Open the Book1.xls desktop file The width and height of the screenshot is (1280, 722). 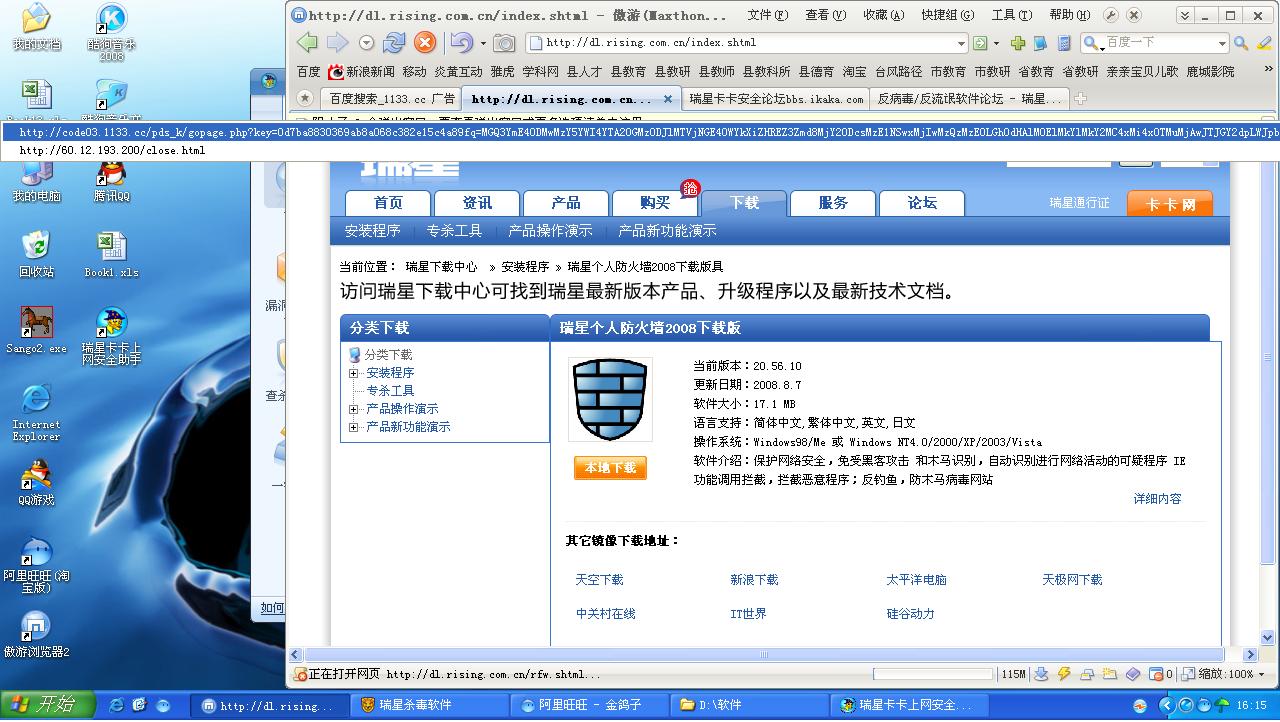click(x=112, y=254)
